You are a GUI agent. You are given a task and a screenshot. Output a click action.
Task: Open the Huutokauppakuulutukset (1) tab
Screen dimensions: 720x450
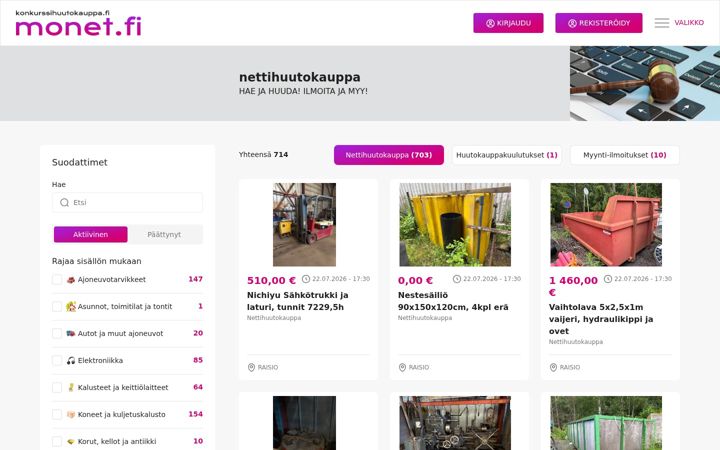point(506,155)
